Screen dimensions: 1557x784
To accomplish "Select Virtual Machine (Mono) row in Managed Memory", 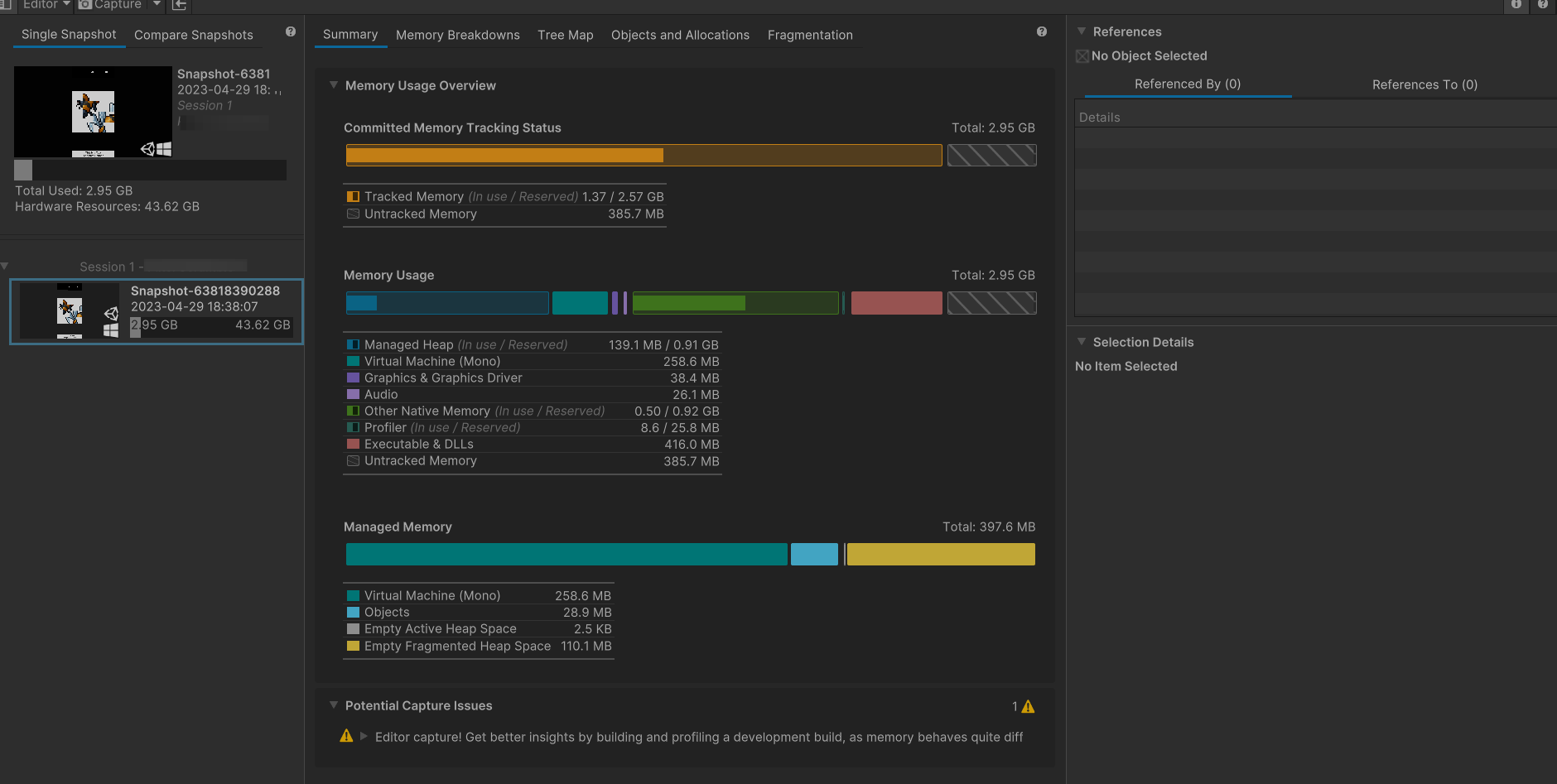I will pos(479,596).
